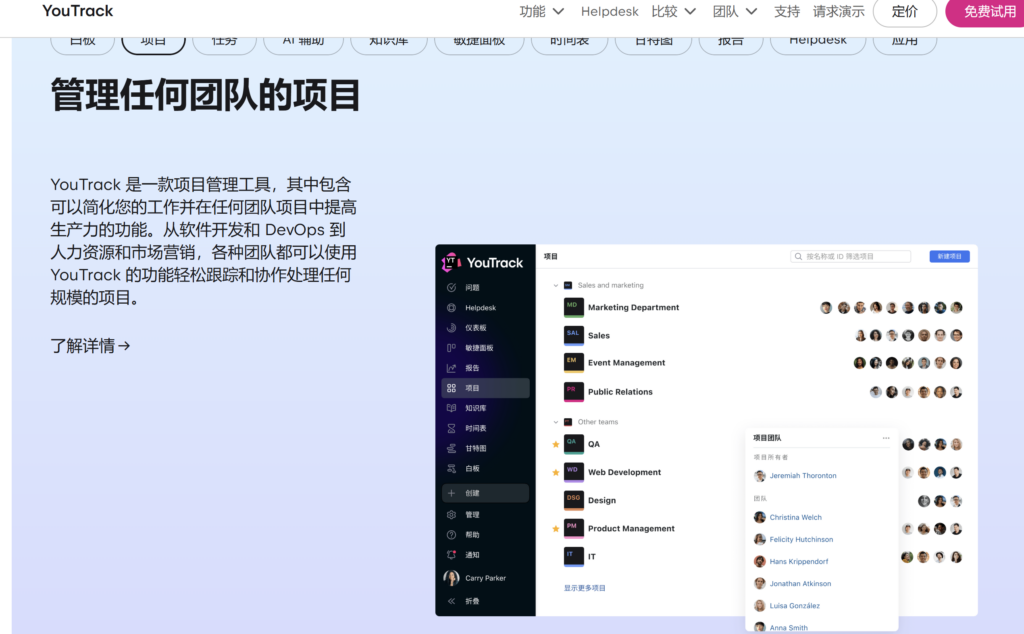The width and height of the screenshot is (1024, 634).
Task: Open Hans Krippendorf team member link
Action: tap(799, 562)
